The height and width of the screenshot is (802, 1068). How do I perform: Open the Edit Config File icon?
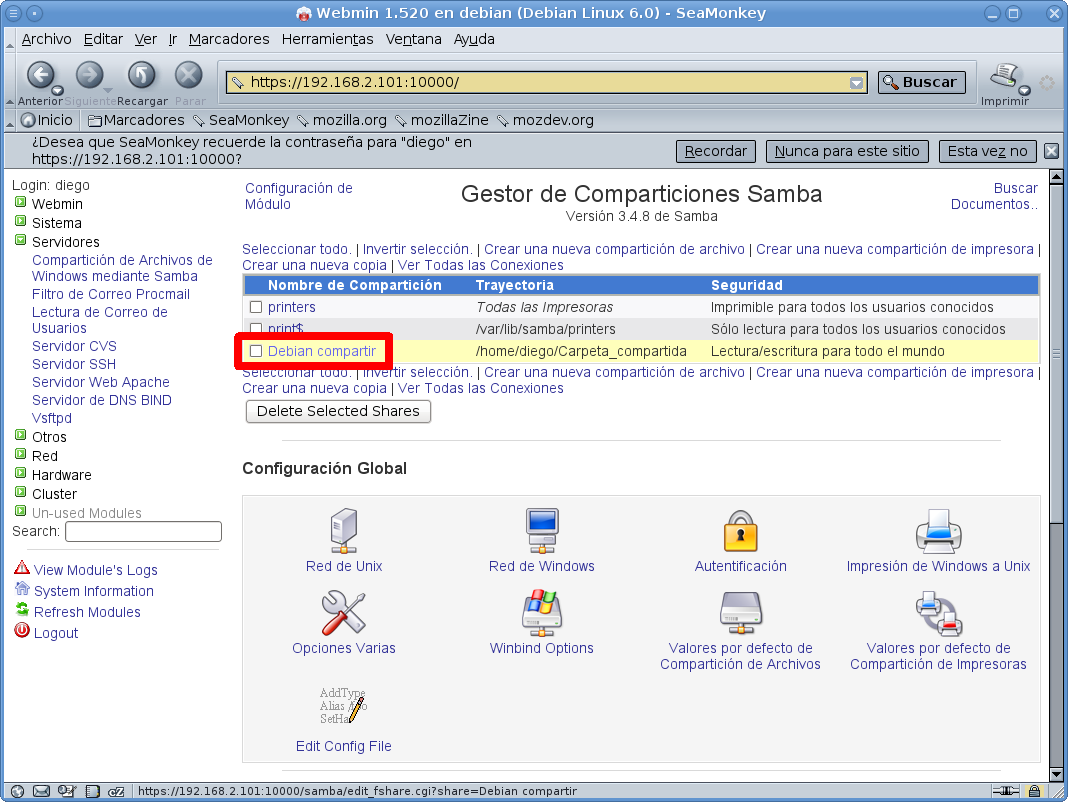pyautogui.click(x=343, y=705)
